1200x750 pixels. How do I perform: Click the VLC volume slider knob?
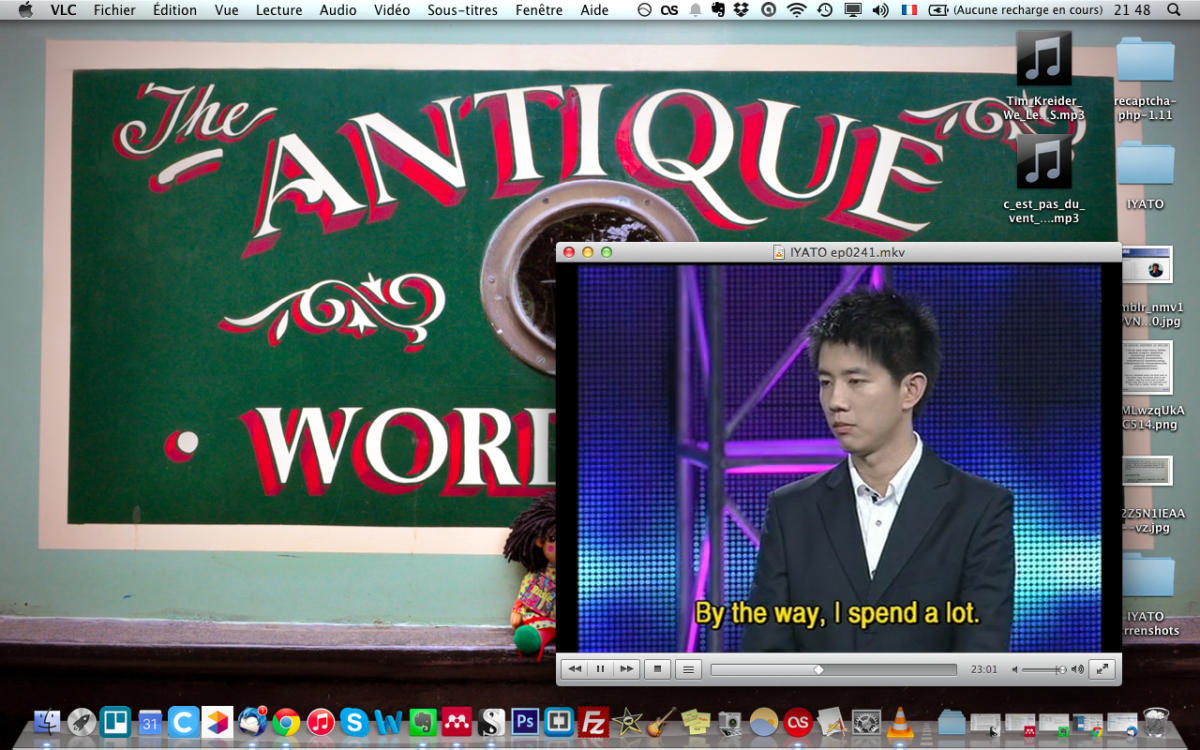coord(1061,670)
